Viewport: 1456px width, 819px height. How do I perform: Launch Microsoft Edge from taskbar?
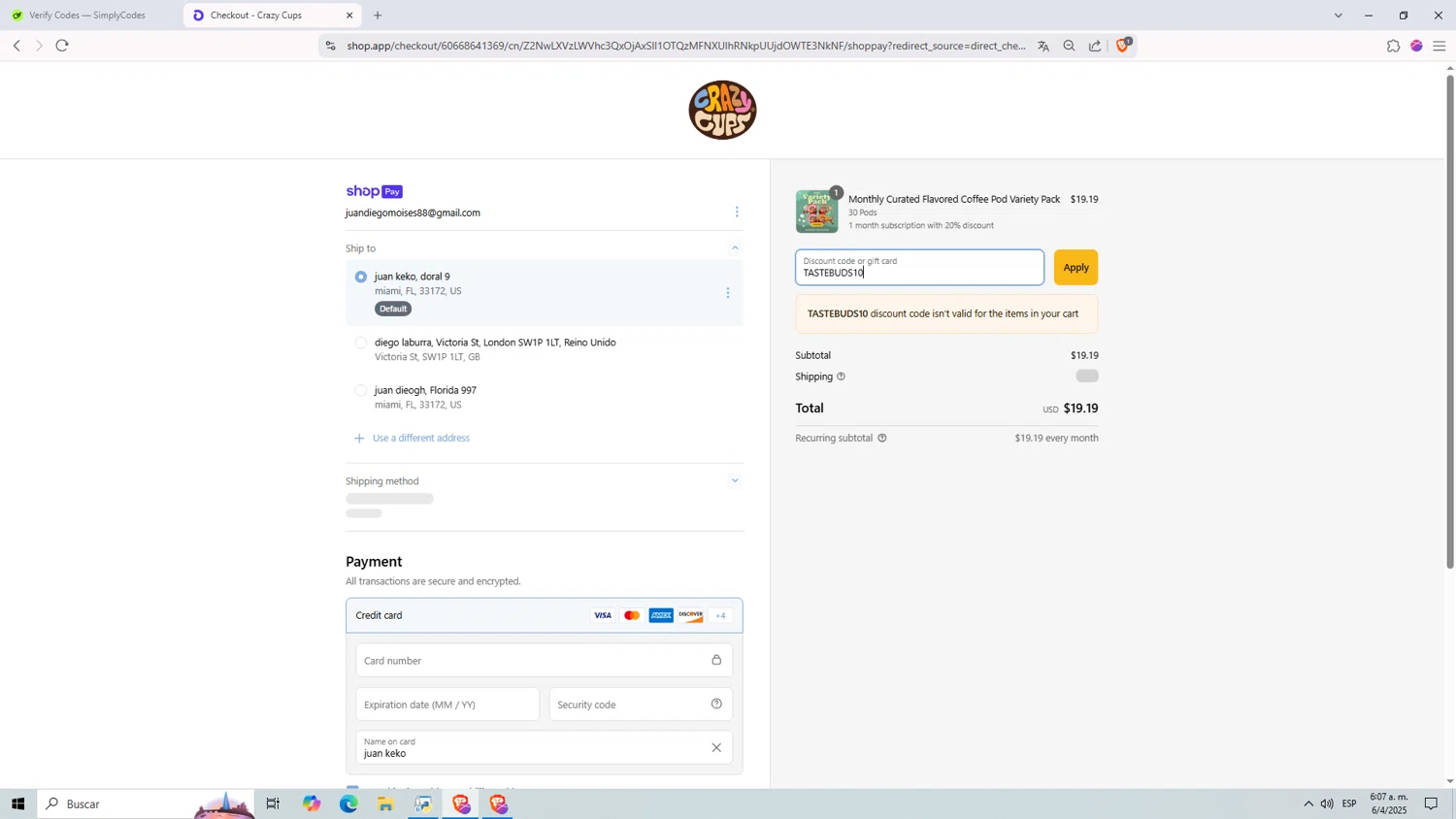pyautogui.click(x=348, y=803)
